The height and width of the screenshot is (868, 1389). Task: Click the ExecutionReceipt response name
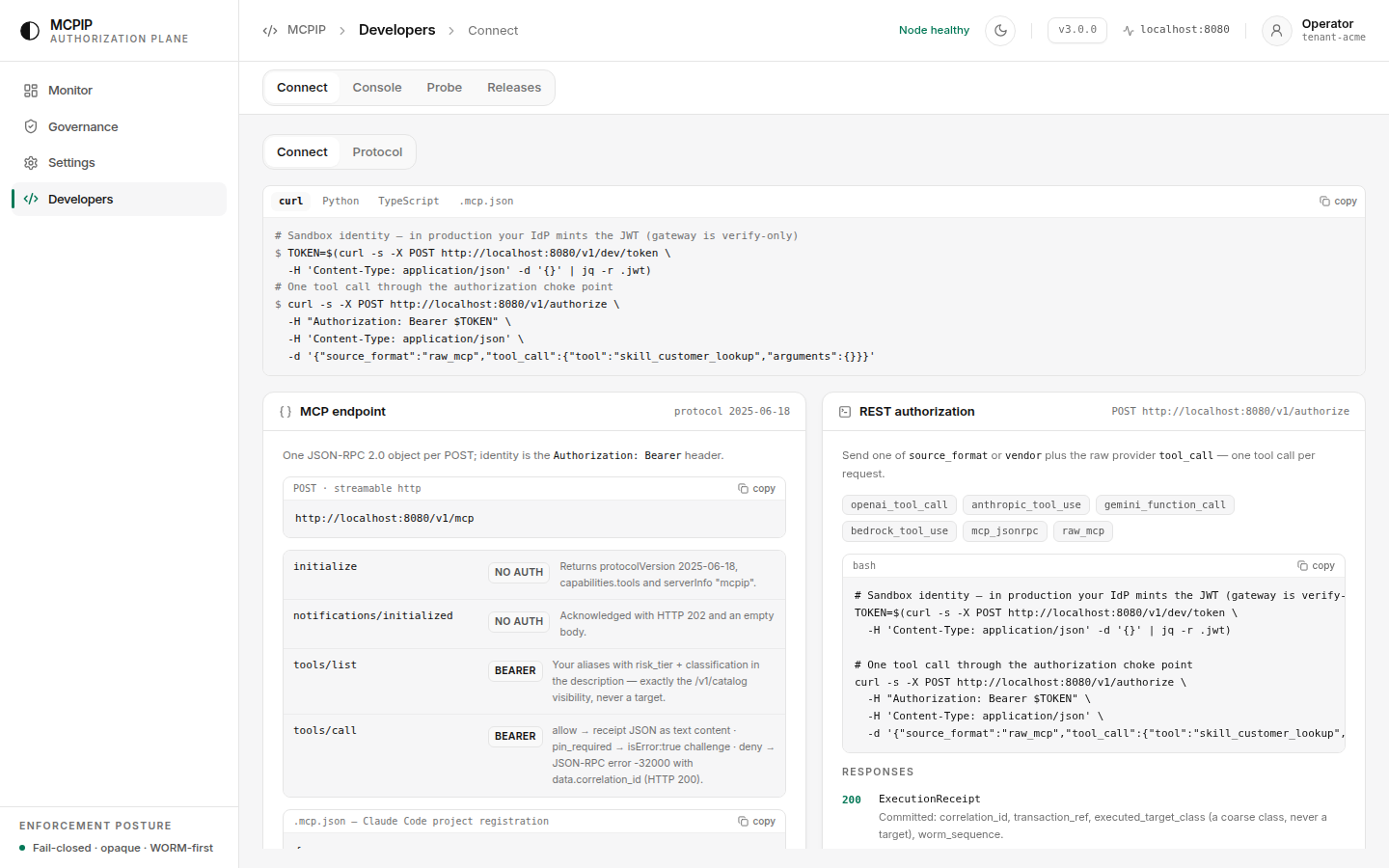929,800
